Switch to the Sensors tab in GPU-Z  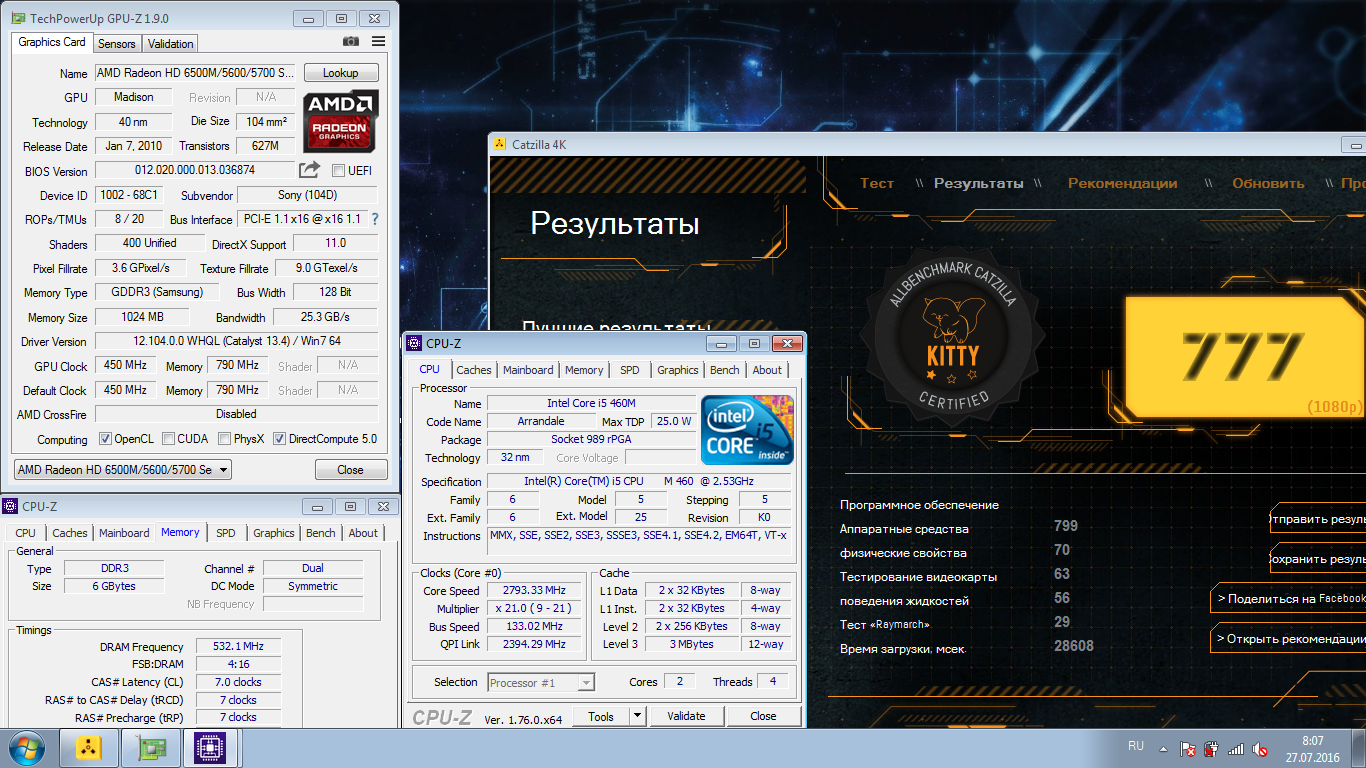[117, 43]
